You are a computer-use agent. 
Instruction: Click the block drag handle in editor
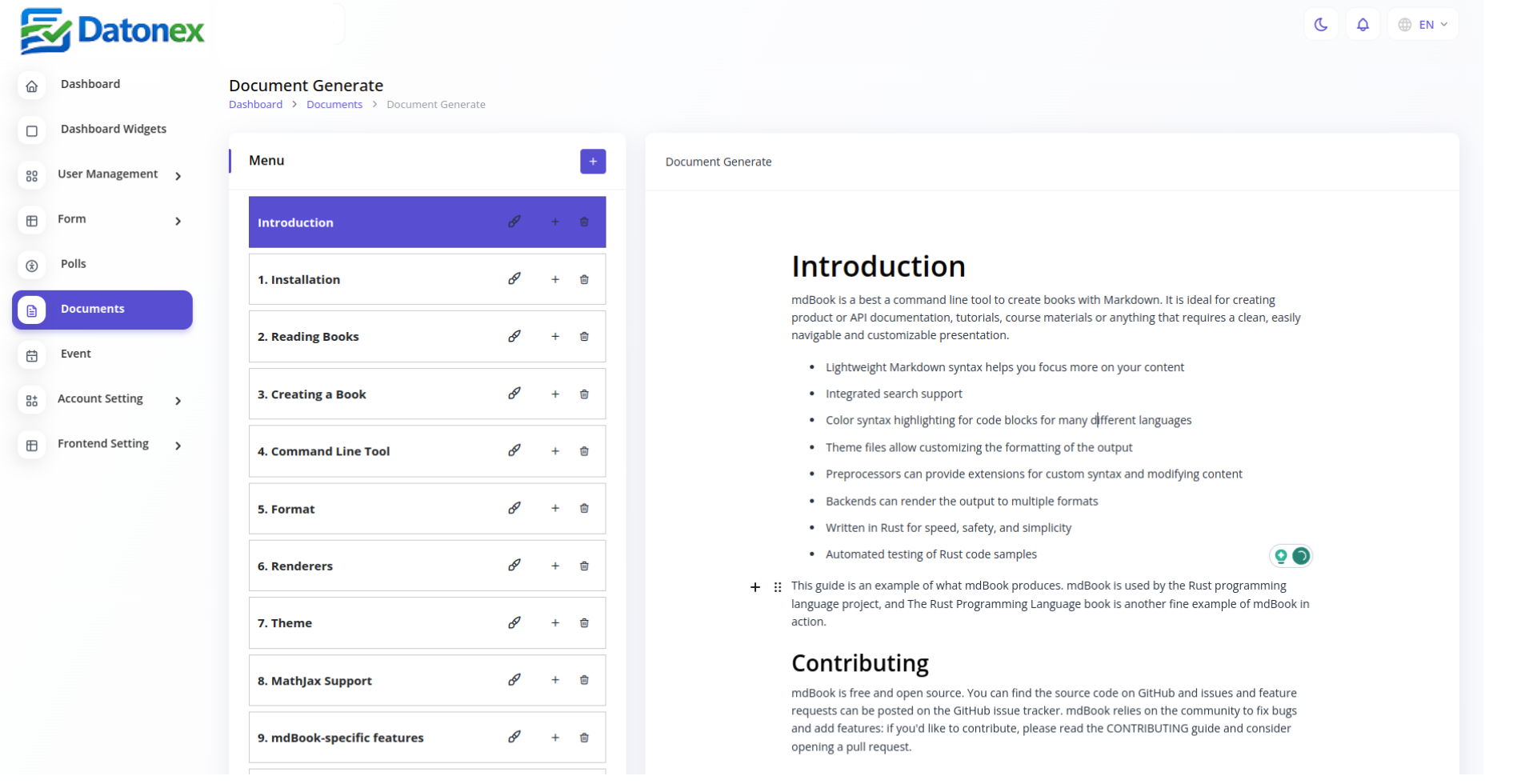click(x=777, y=588)
